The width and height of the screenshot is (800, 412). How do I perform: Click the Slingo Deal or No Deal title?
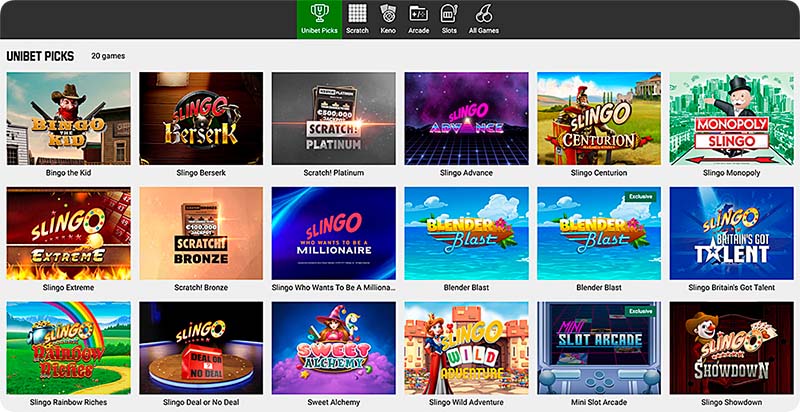(201, 402)
